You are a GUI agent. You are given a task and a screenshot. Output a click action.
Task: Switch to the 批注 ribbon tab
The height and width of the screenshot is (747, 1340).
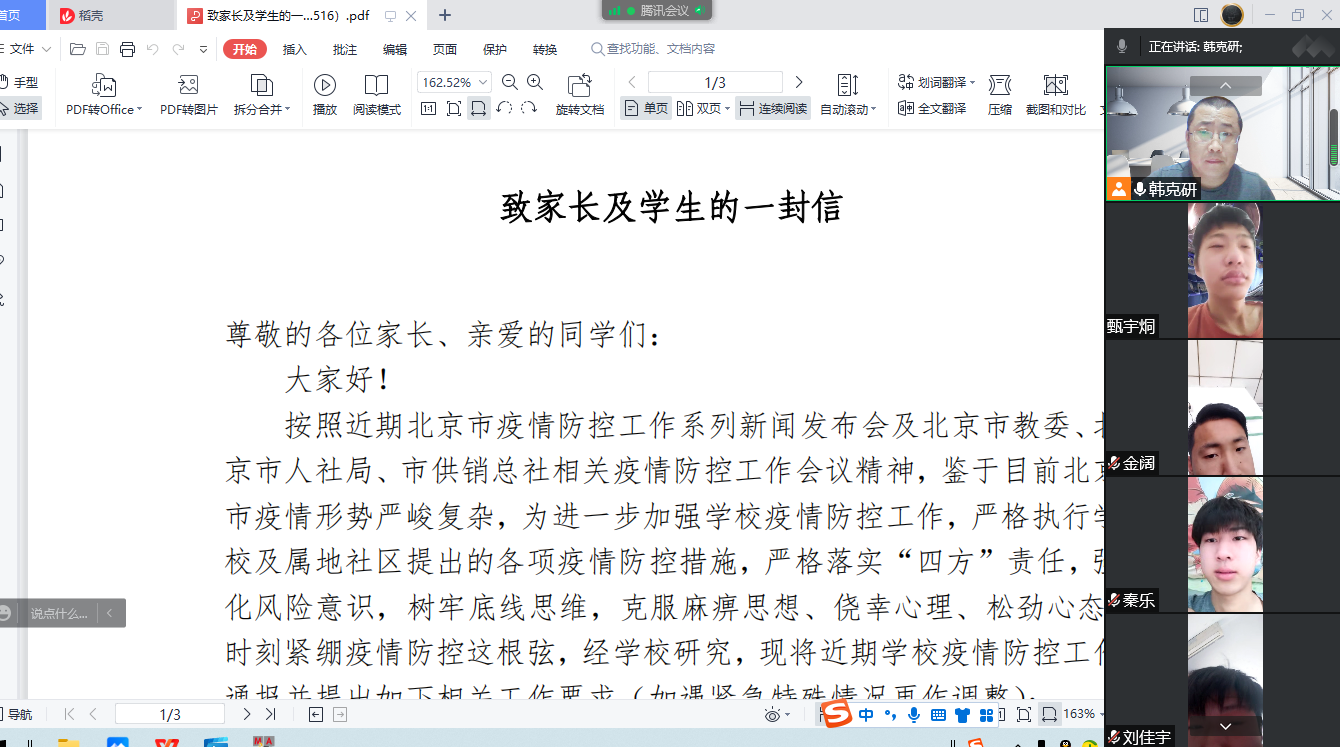[x=344, y=49]
